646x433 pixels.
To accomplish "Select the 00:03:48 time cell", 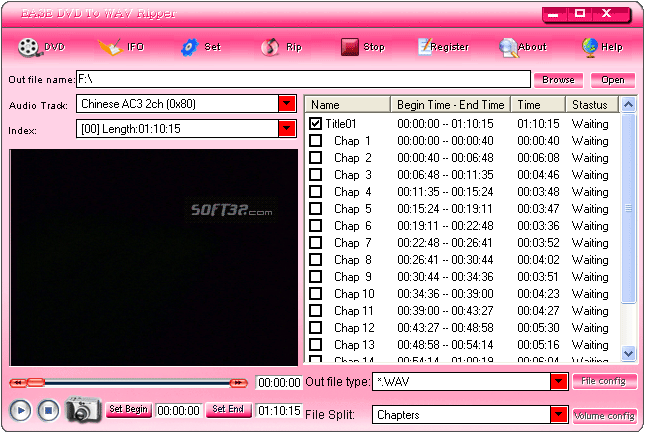I will click(x=538, y=192).
